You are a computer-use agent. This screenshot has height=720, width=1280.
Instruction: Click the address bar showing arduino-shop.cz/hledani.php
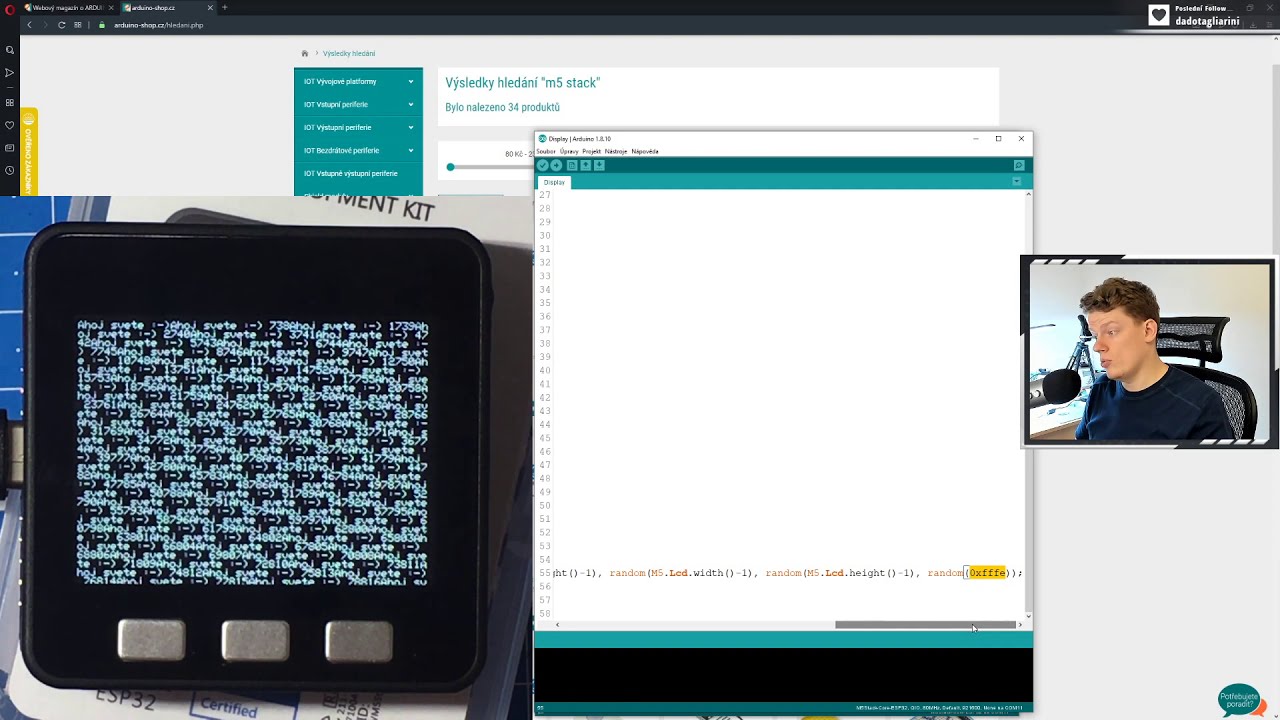click(x=159, y=25)
